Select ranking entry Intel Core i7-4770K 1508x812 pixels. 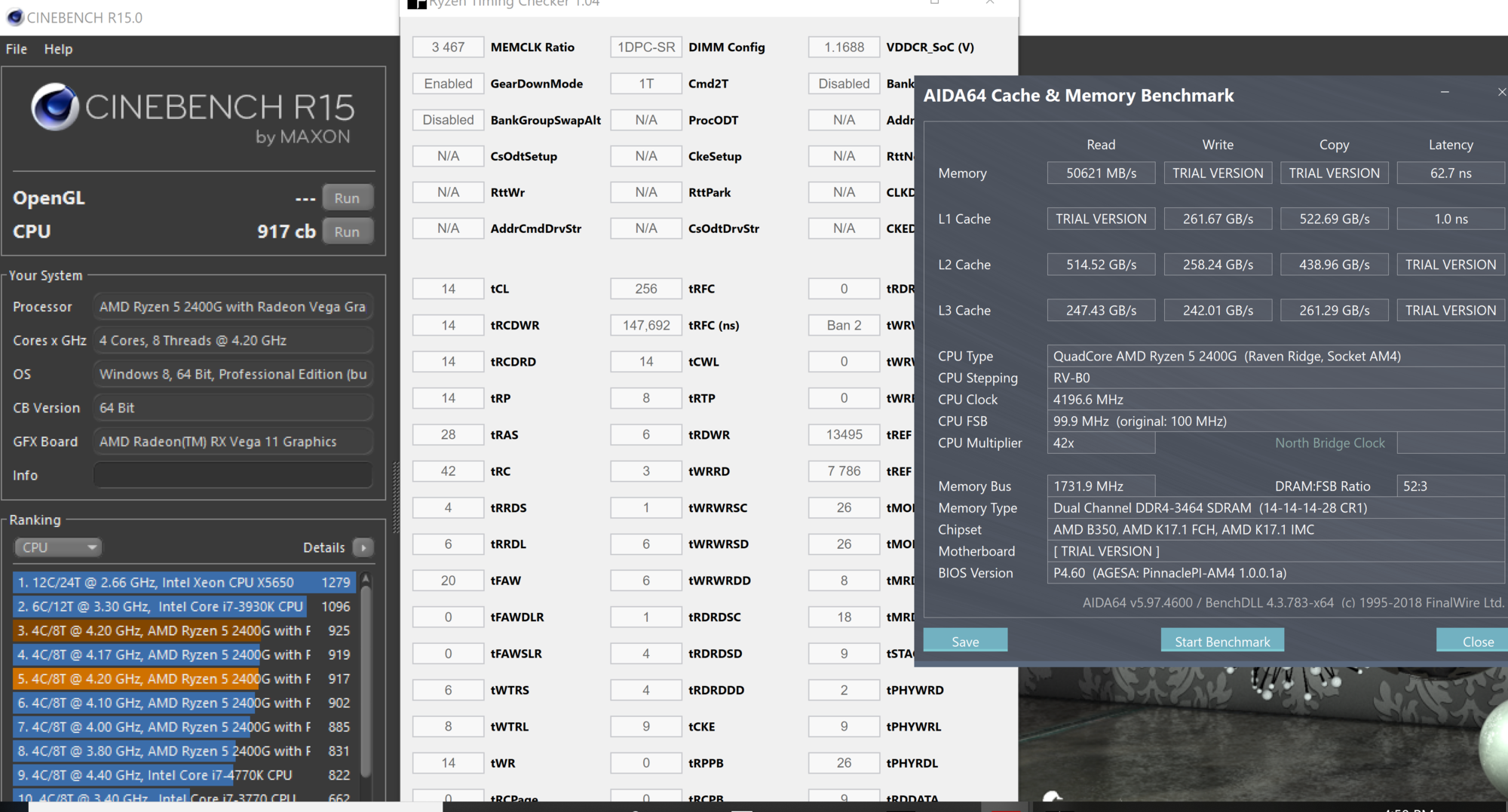(x=184, y=775)
